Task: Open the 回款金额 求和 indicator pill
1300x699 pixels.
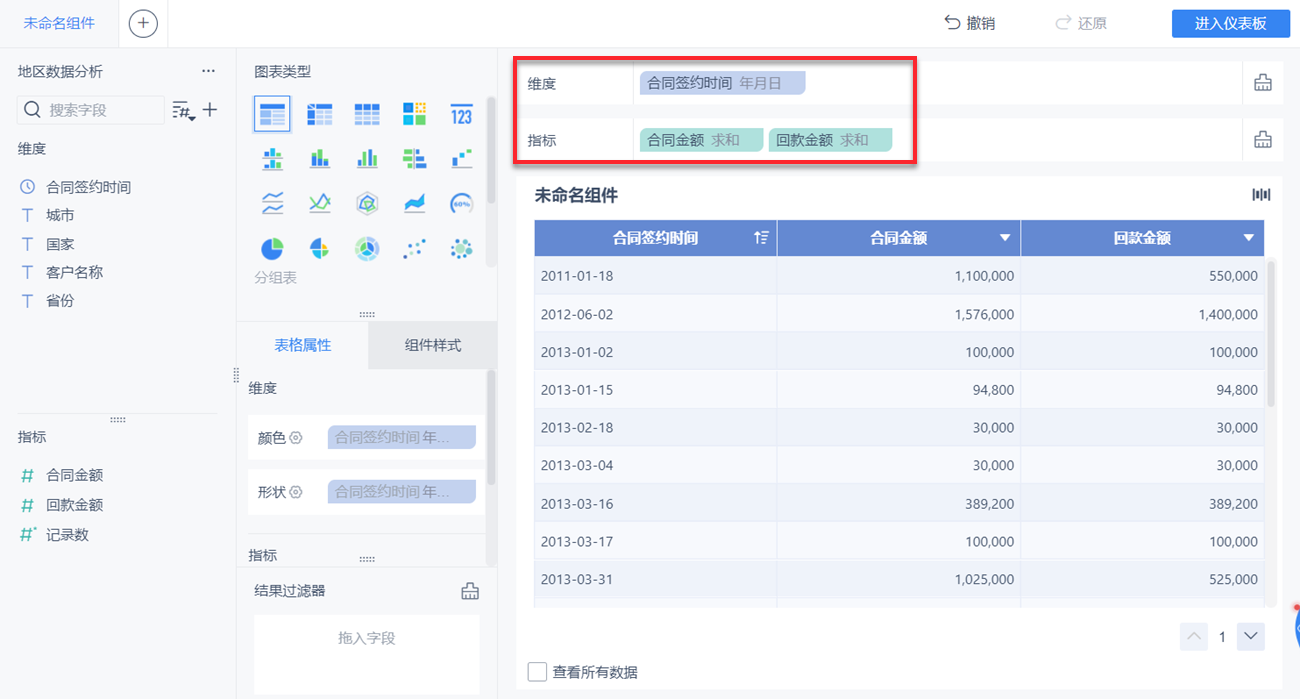Action: [830, 140]
